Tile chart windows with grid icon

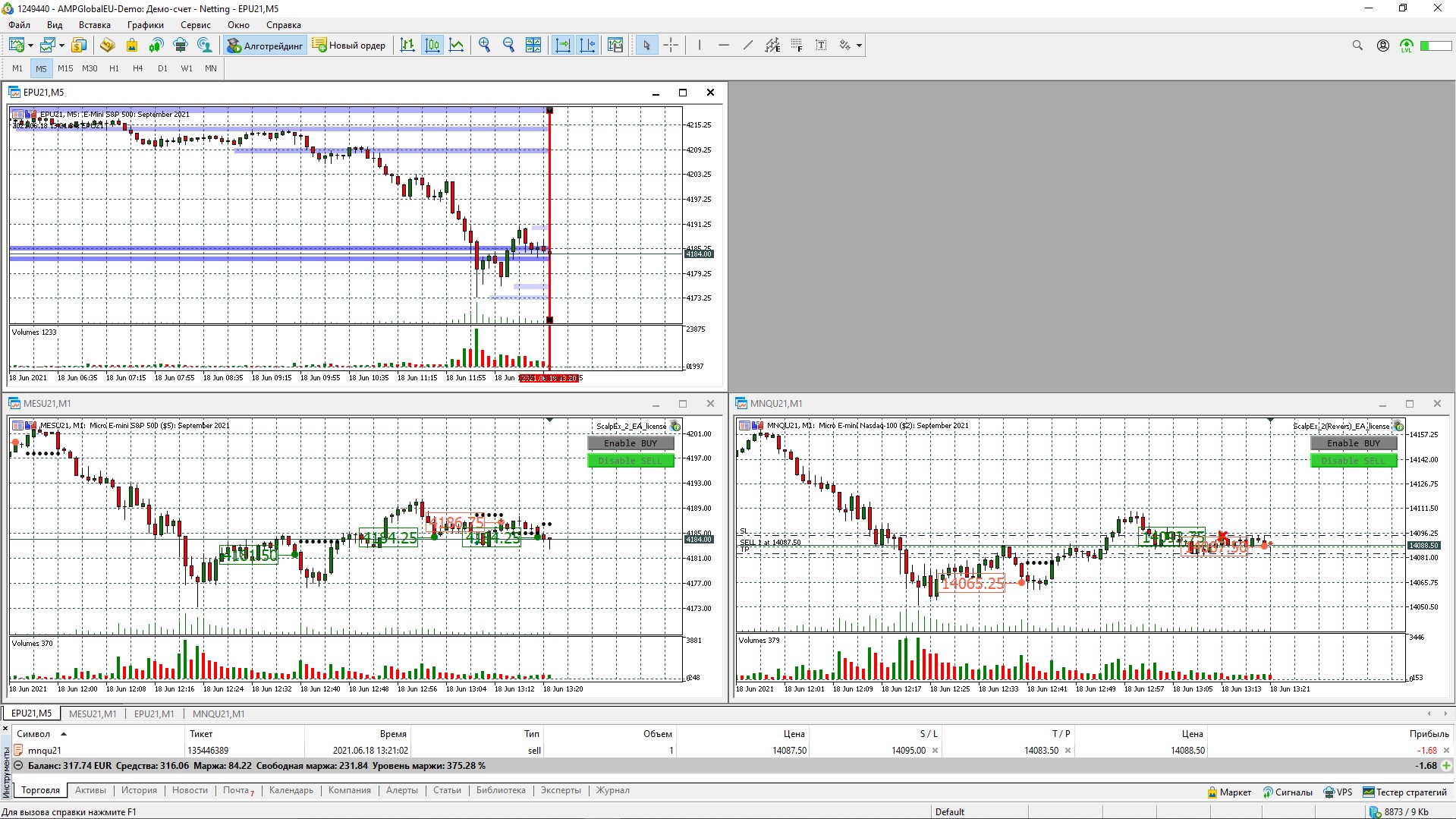533,46
